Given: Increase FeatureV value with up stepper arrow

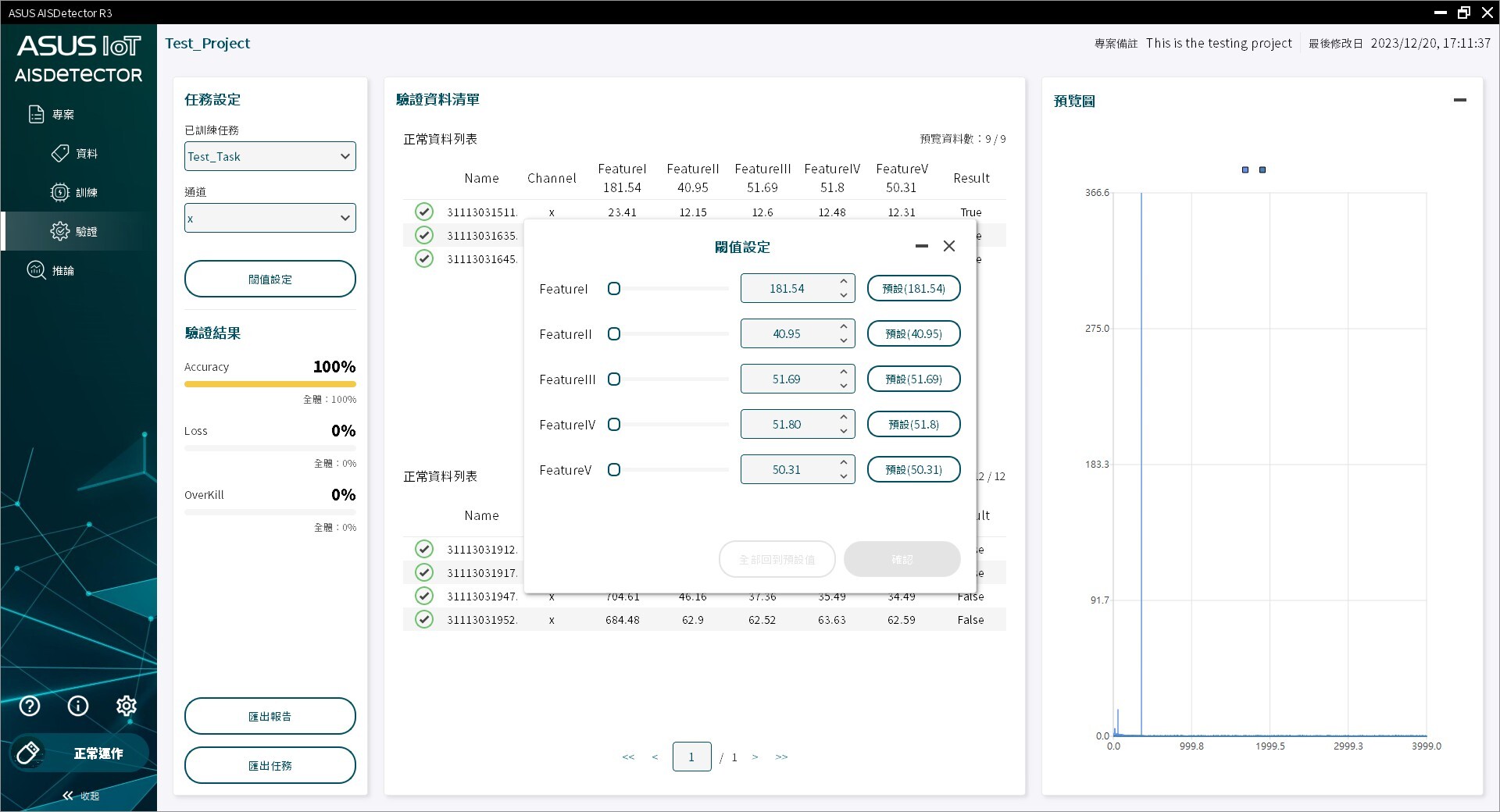Looking at the screenshot, I should point(843,464).
